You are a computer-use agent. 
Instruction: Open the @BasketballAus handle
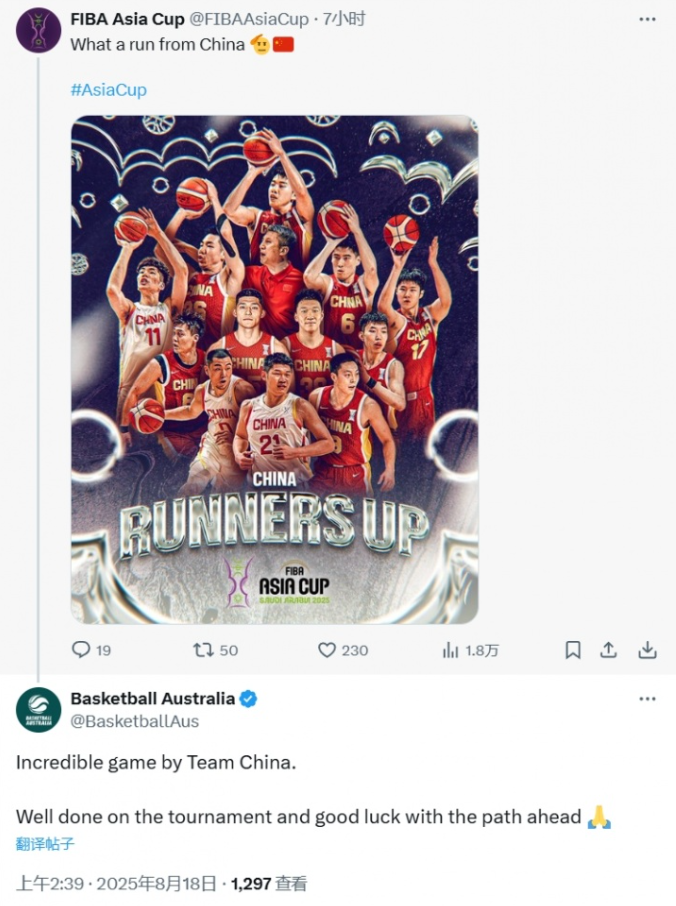[135, 721]
